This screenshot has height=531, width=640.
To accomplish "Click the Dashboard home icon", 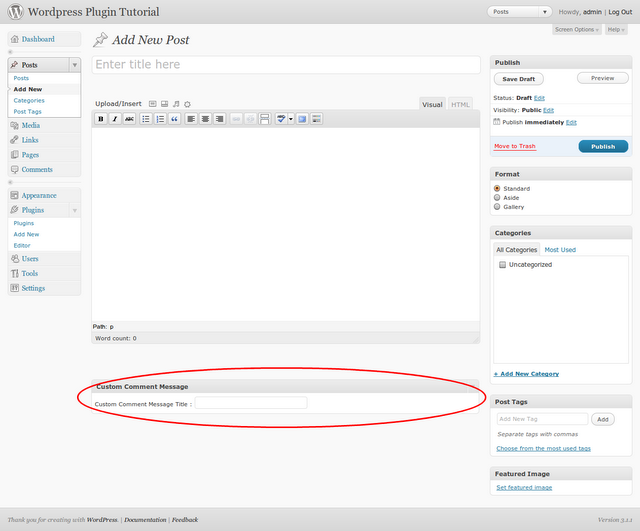I will [15, 39].
